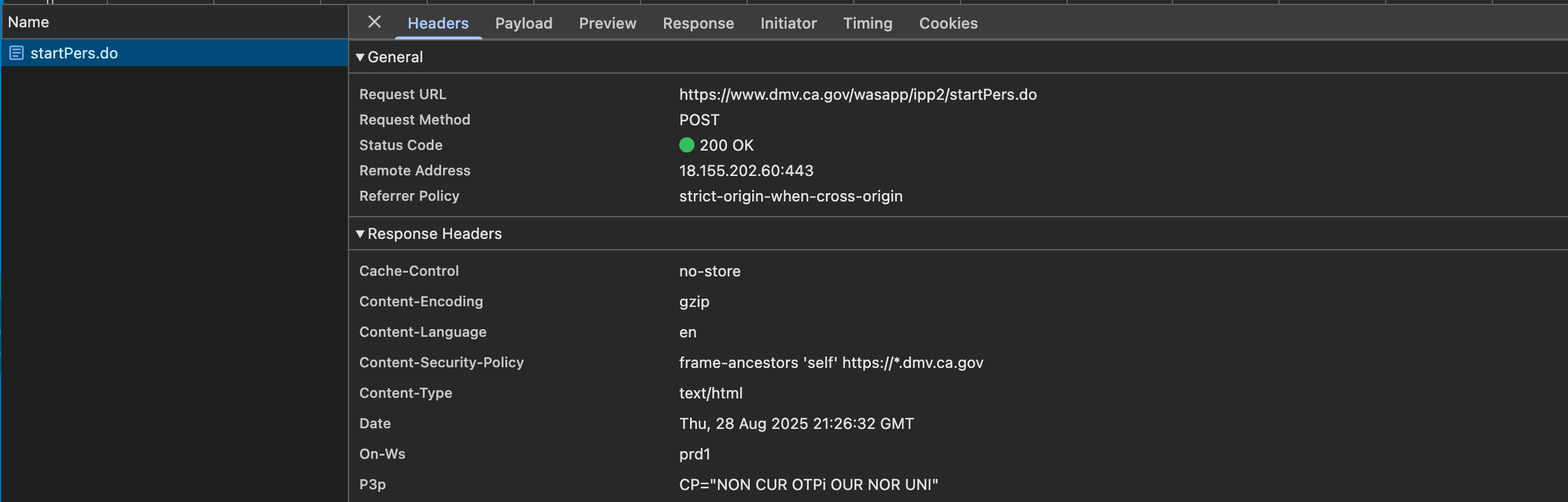Click the green 200 OK status dot
This screenshot has width=1568, height=502.
pyautogui.click(x=687, y=146)
